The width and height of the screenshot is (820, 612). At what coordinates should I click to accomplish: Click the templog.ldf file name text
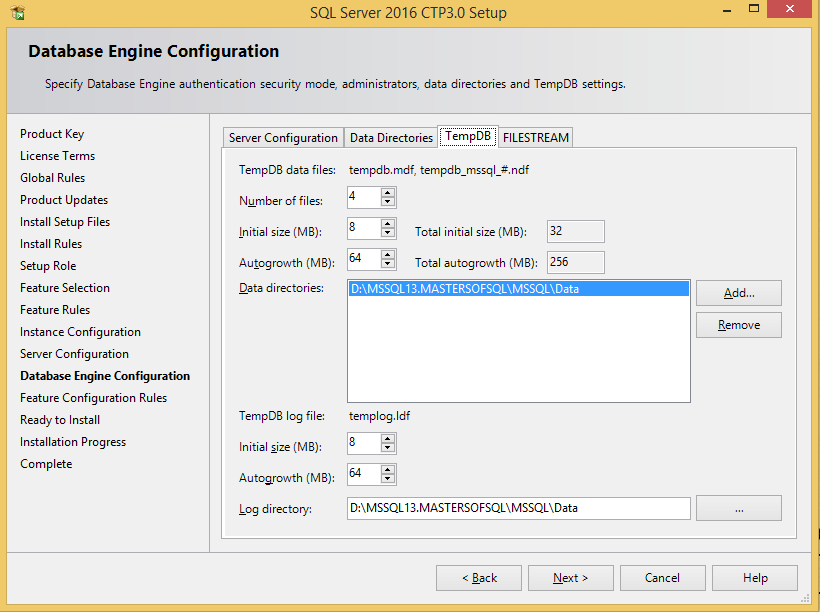pos(379,416)
